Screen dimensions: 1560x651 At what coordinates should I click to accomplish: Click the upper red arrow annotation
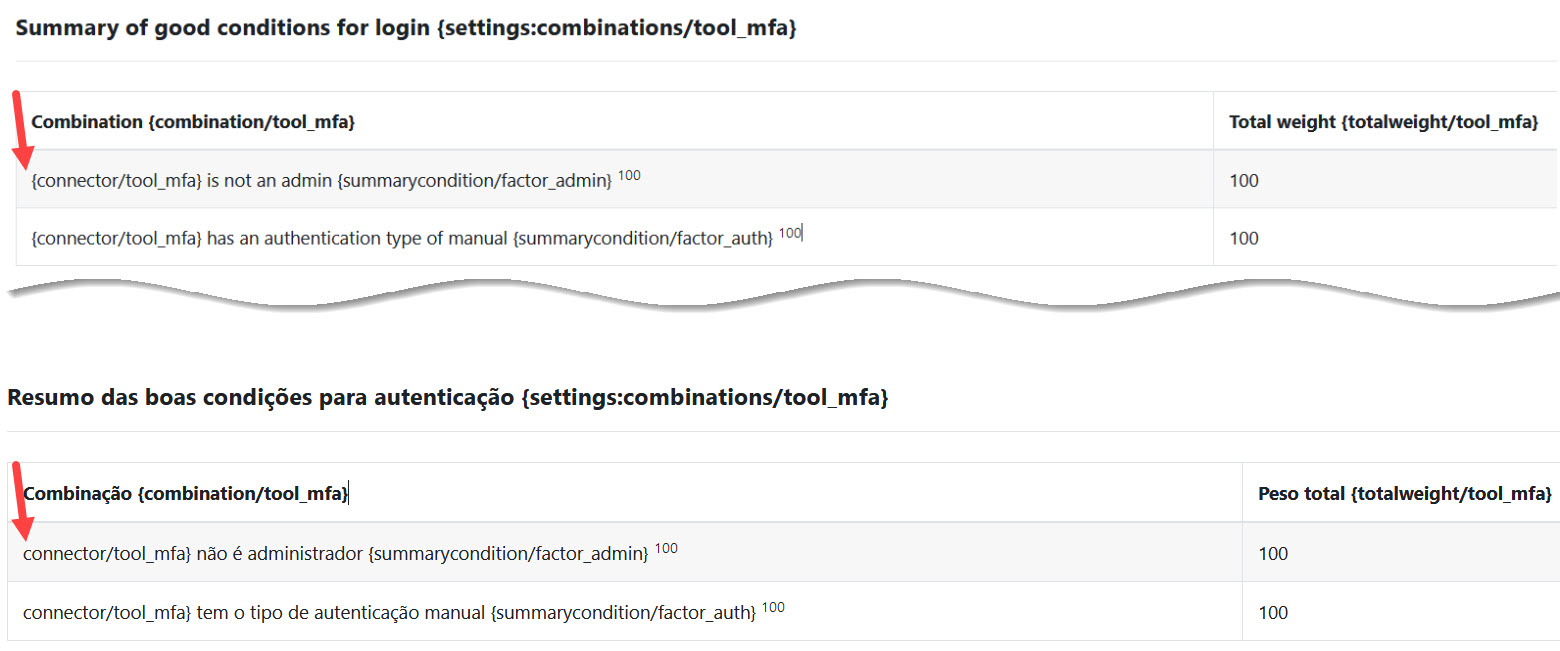(20, 130)
